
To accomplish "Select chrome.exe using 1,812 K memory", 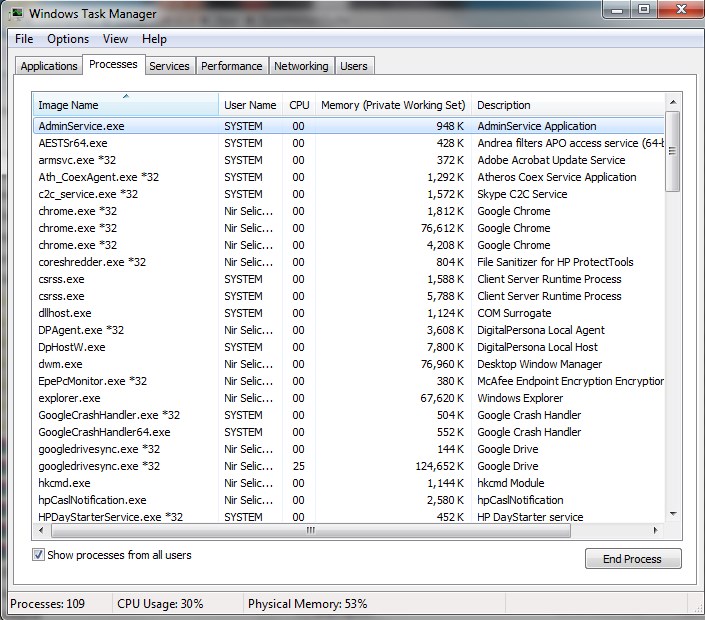I will [348, 211].
